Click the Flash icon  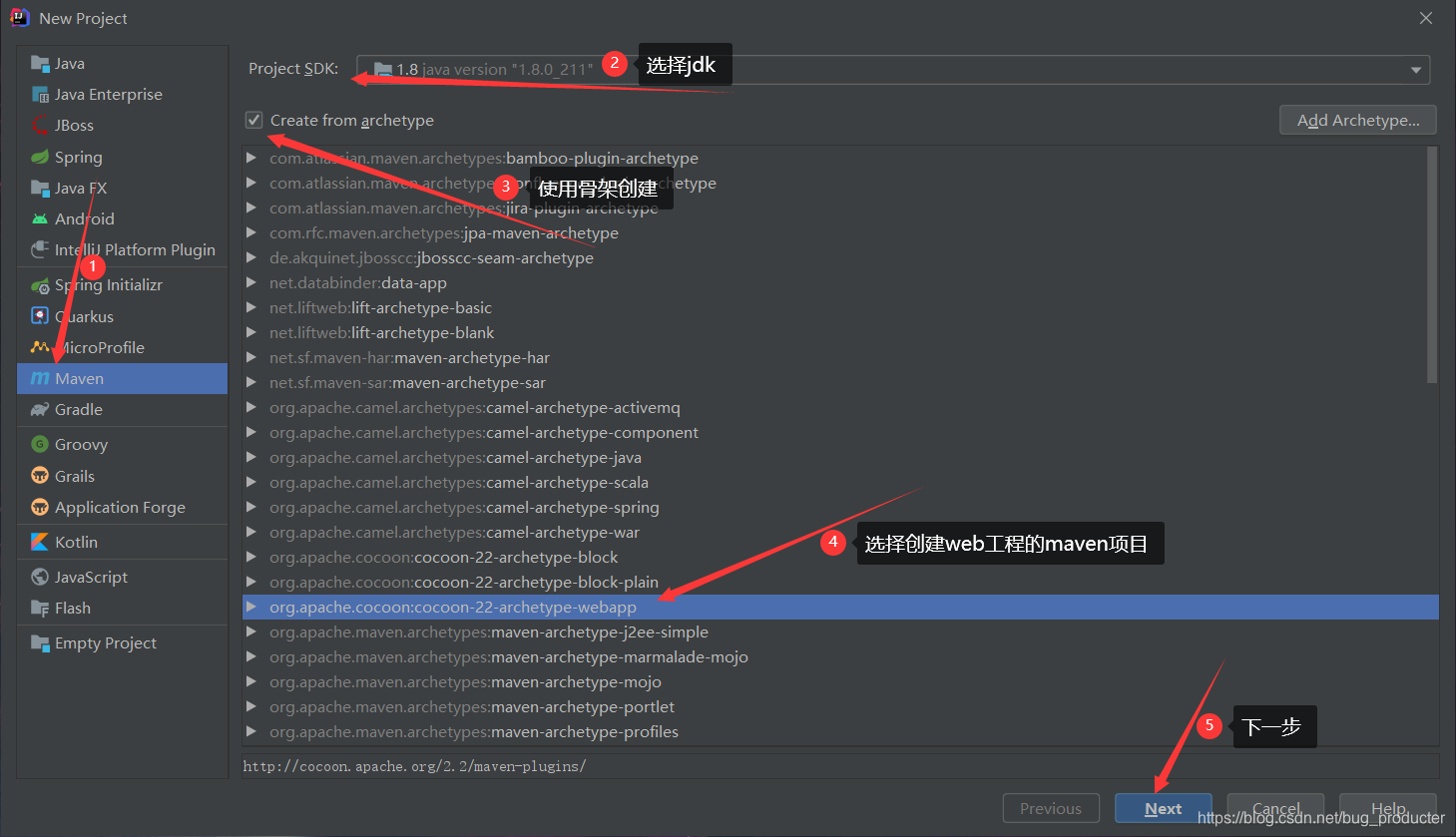coord(40,609)
